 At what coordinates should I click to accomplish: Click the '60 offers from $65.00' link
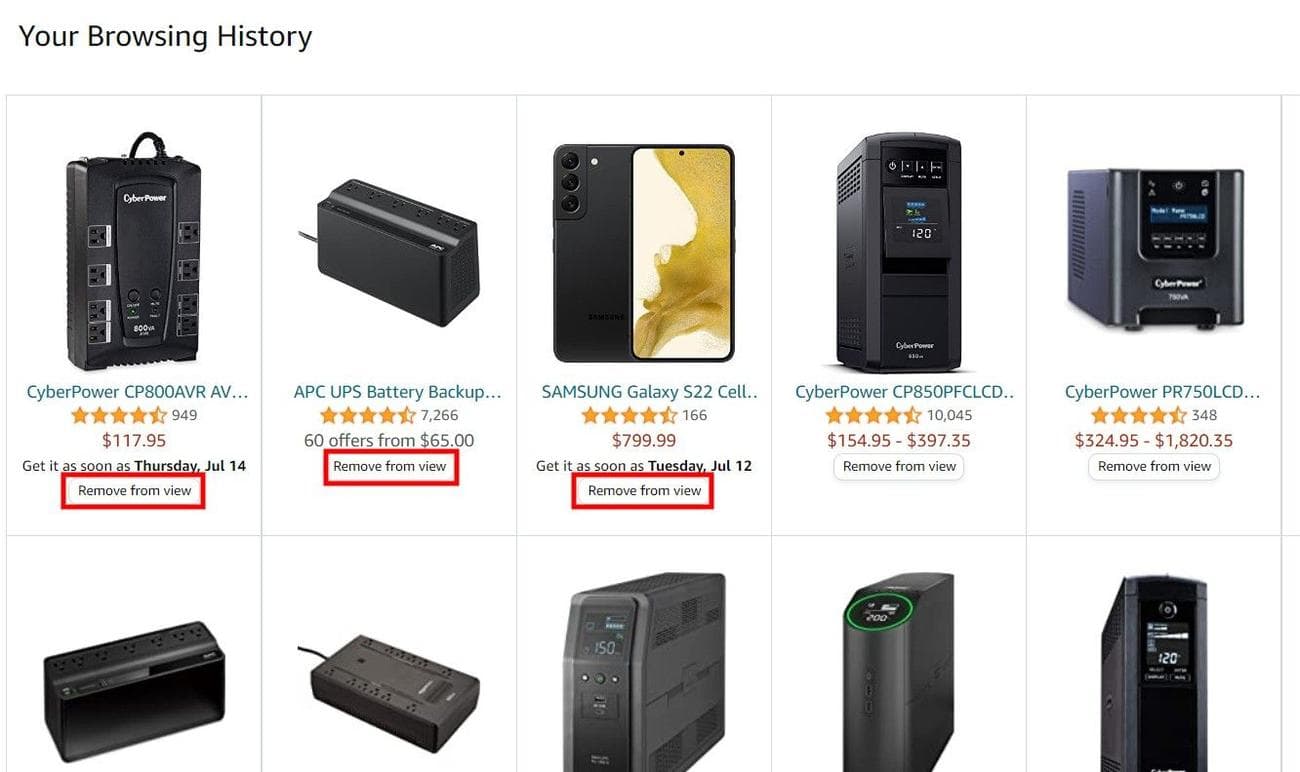pos(389,440)
